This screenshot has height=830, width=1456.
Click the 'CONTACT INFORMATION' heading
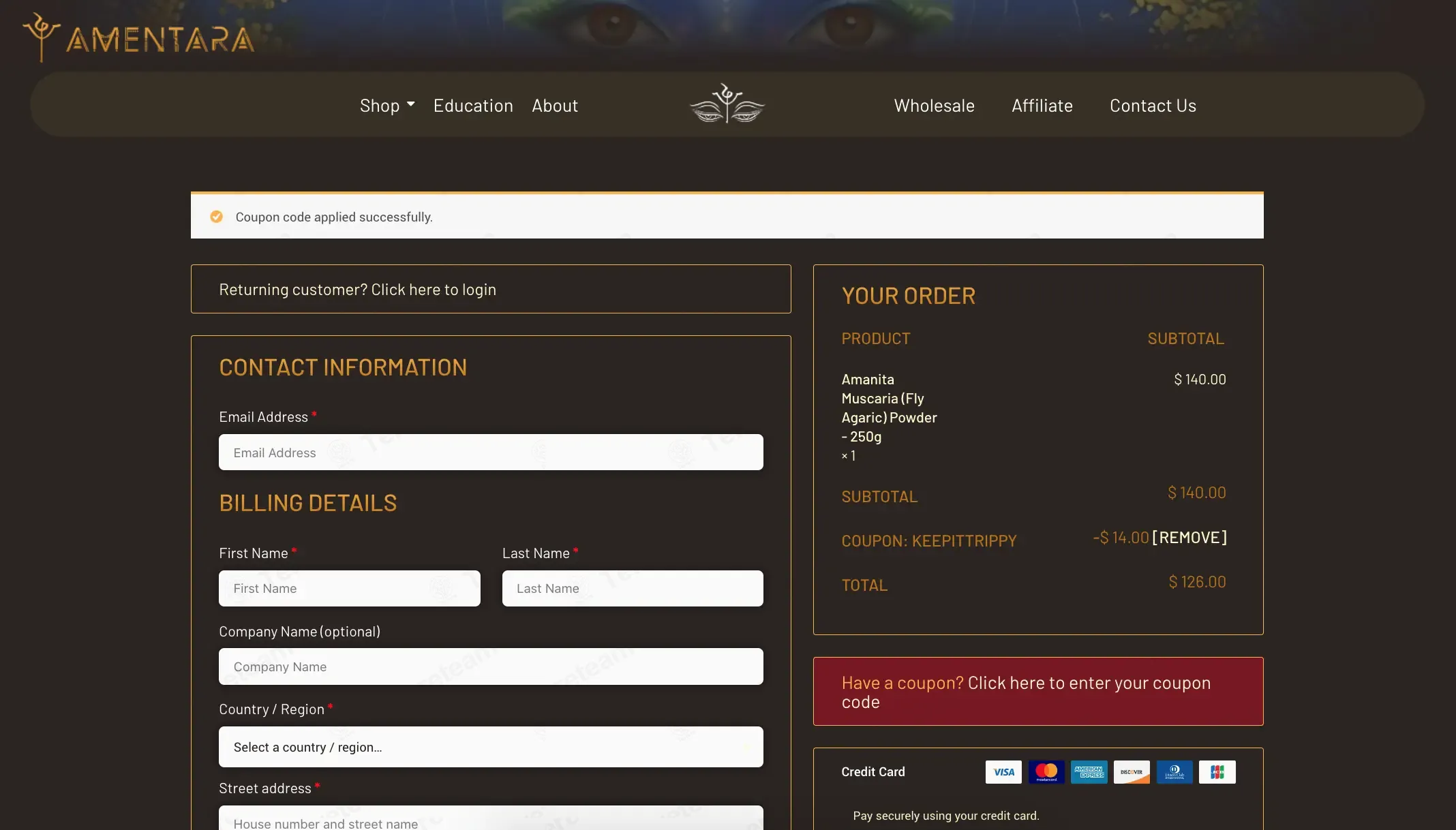[343, 367]
